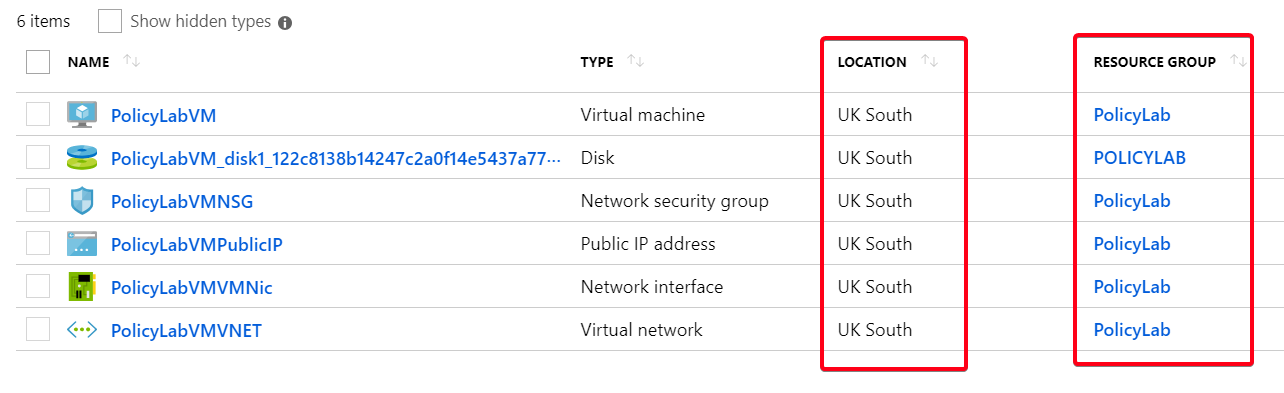Sort by the Resource Group column arrows
1284x393 pixels.
1238,62
